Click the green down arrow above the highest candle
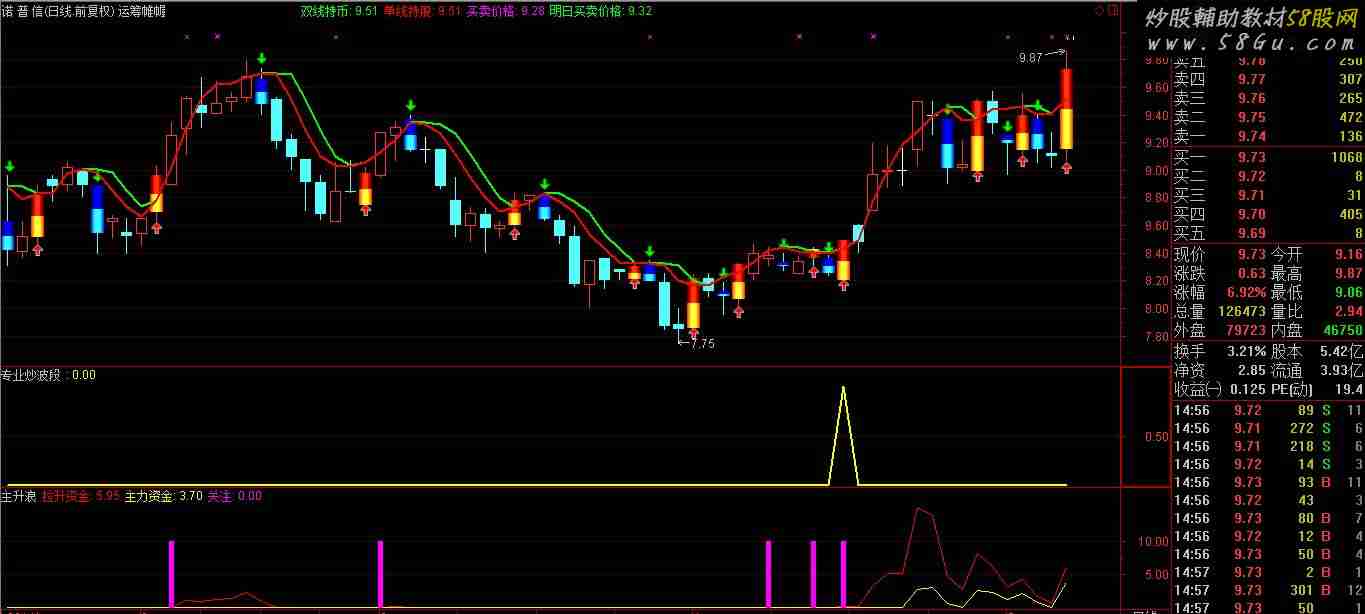 tap(261, 59)
